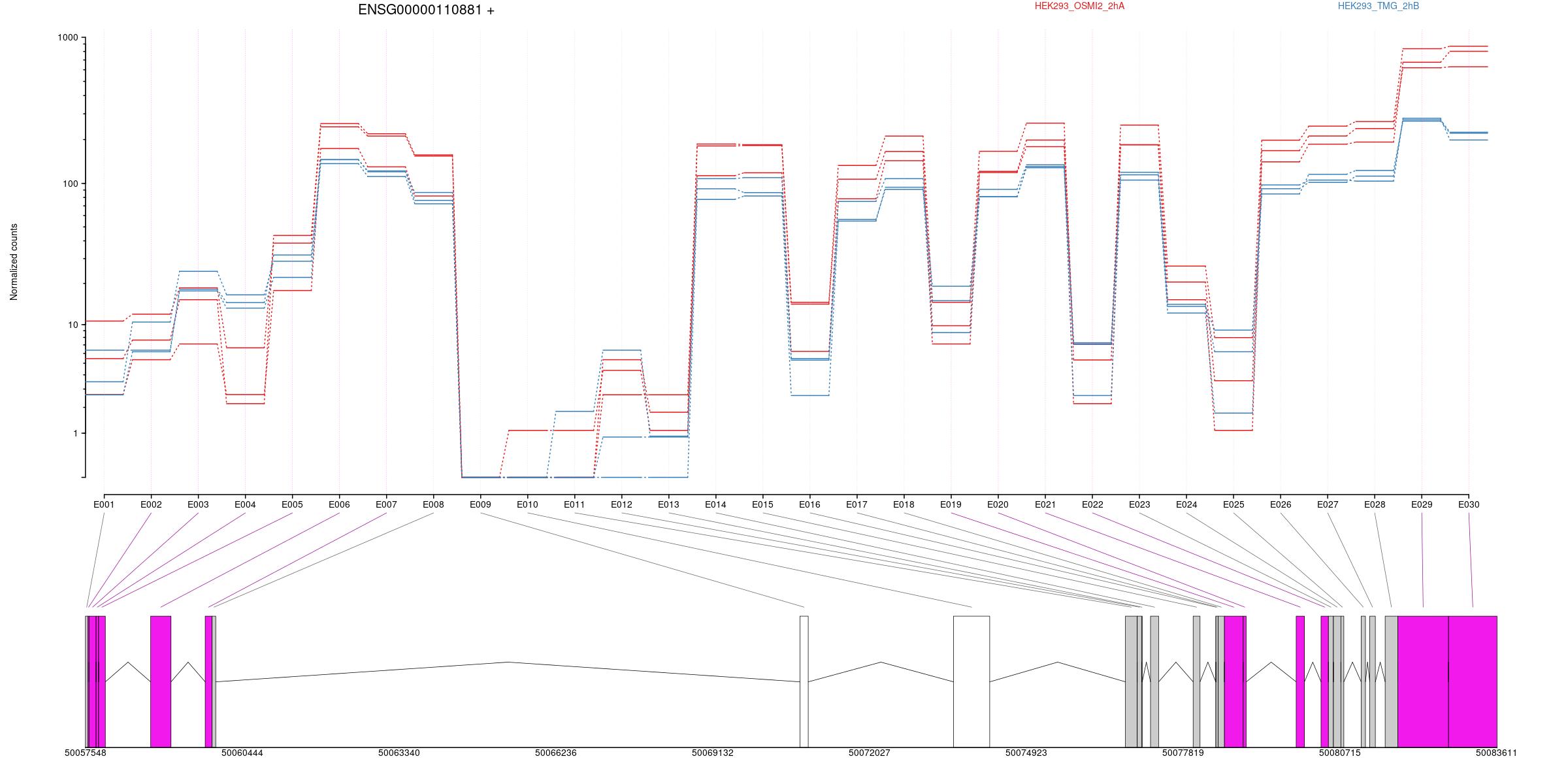
Task: Click exon label E025
Action: point(1233,504)
